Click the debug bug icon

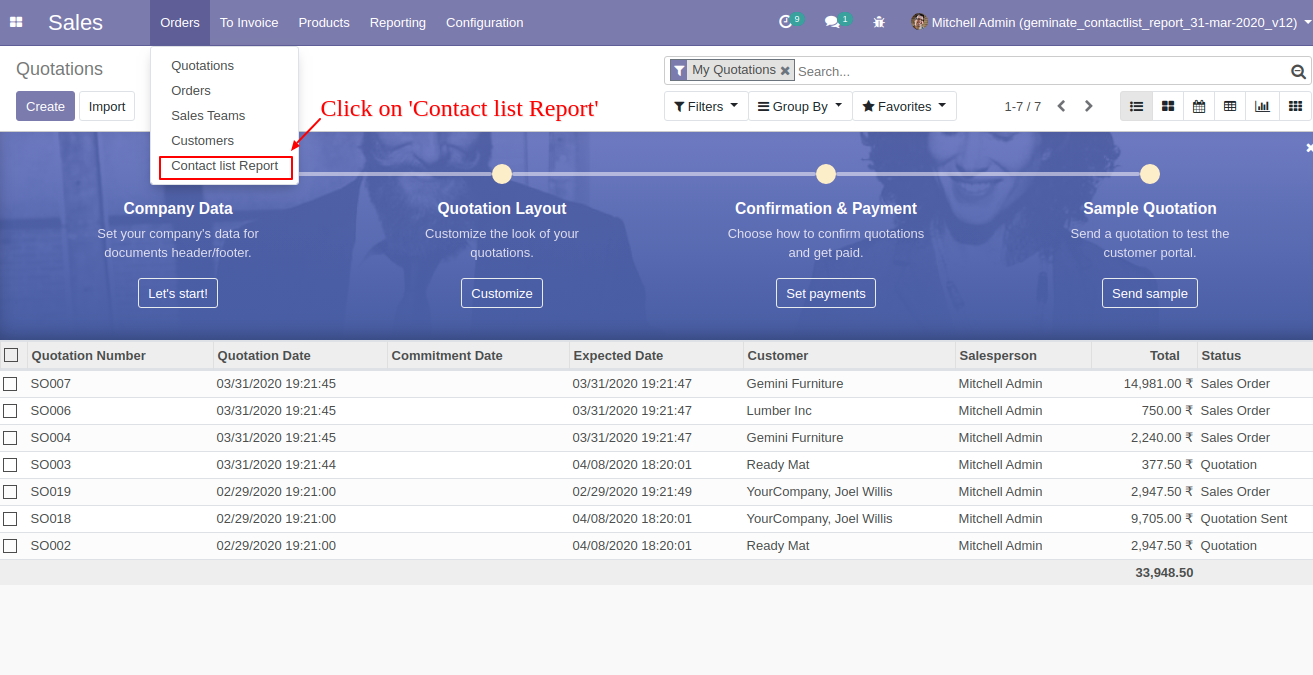tap(878, 22)
